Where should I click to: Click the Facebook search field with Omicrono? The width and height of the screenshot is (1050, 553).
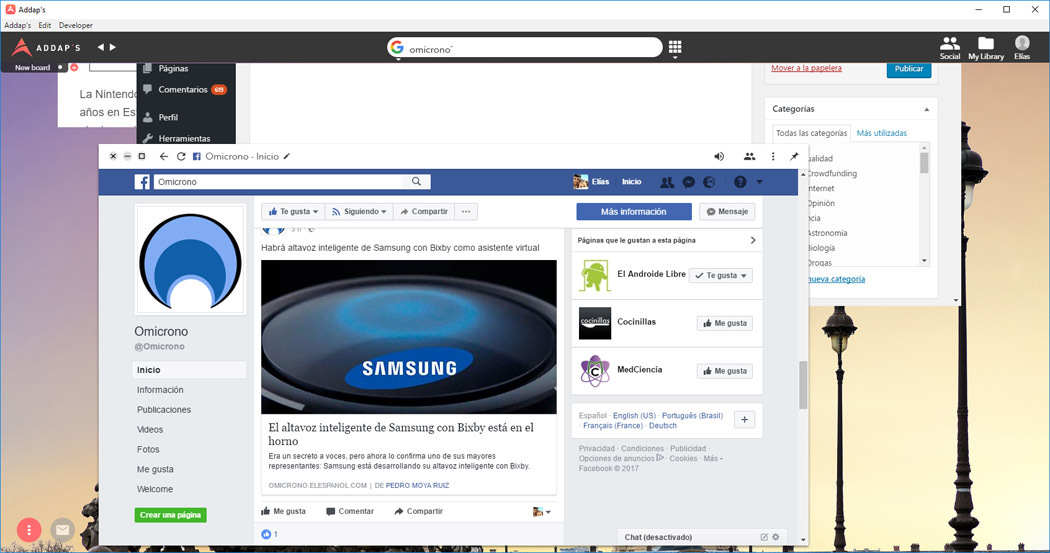(281, 181)
